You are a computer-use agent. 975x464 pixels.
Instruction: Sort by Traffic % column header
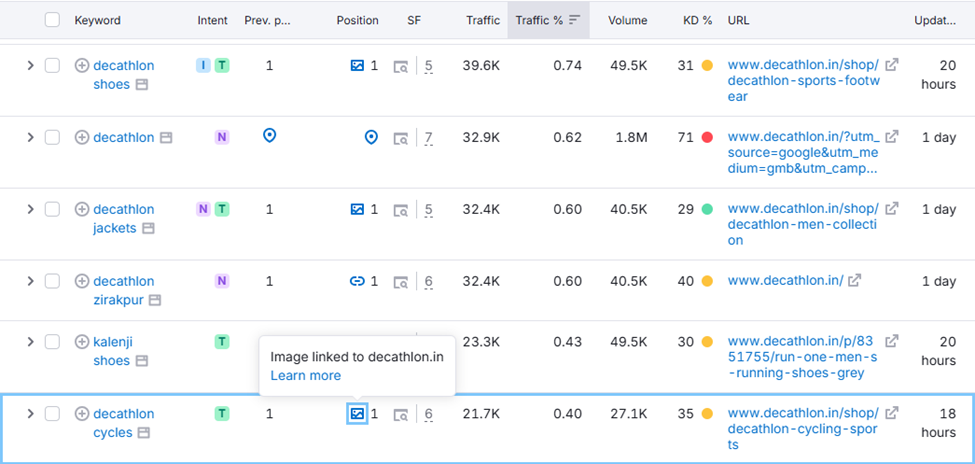click(548, 20)
